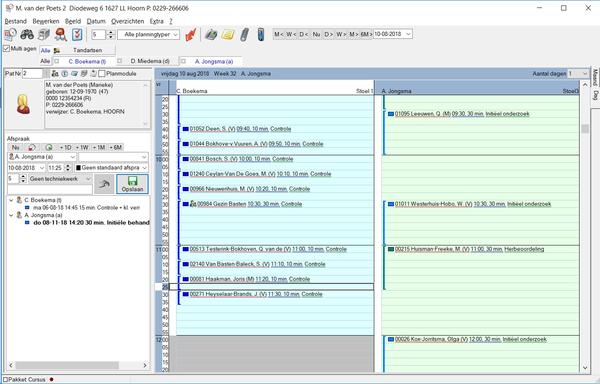Click the blue icon of the do 08-11-18 appointment

tap(27, 222)
